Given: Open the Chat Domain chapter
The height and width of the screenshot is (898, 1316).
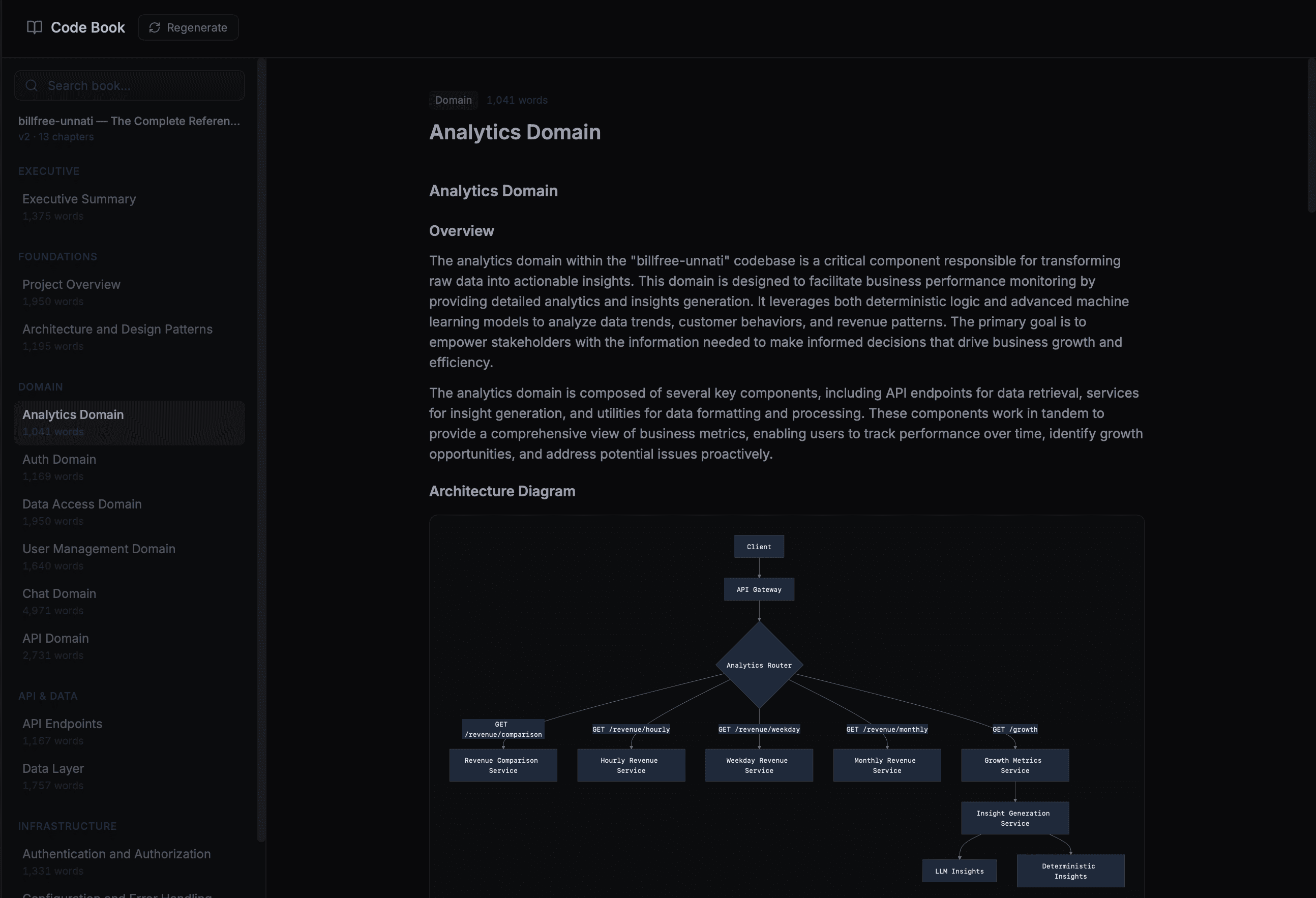Looking at the screenshot, I should pyautogui.click(x=59, y=593).
